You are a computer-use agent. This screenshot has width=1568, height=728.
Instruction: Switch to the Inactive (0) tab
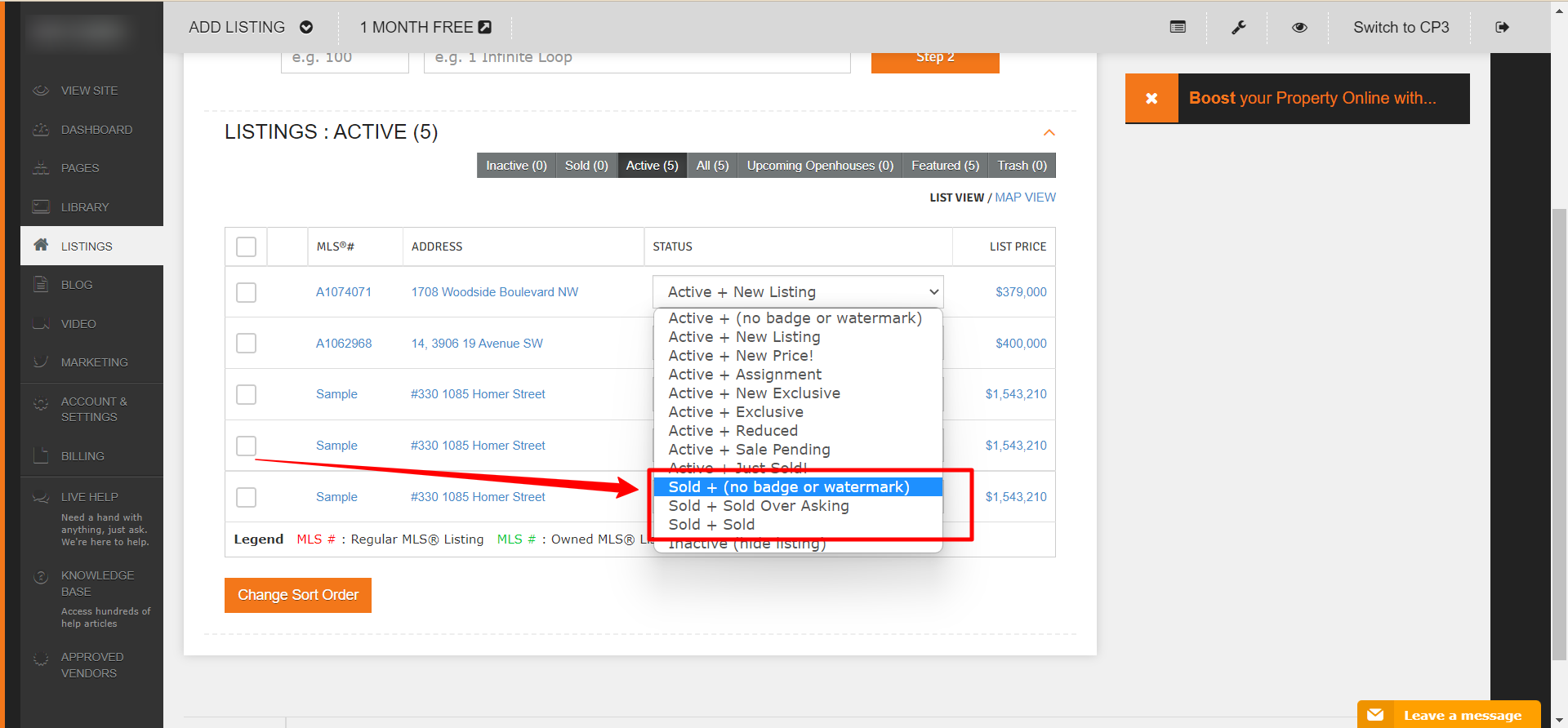pyautogui.click(x=516, y=166)
